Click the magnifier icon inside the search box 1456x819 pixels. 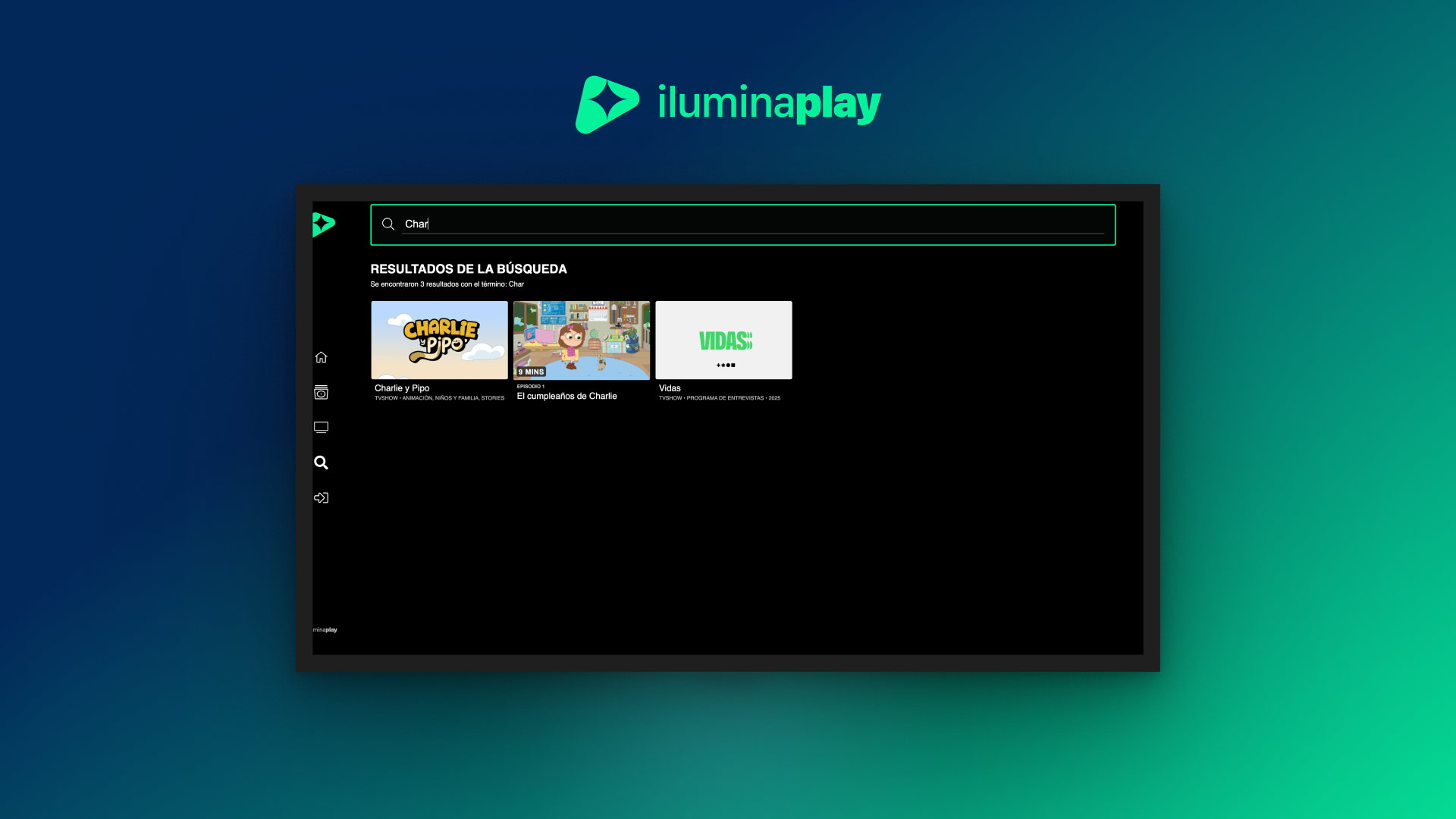tap(388, 224)
